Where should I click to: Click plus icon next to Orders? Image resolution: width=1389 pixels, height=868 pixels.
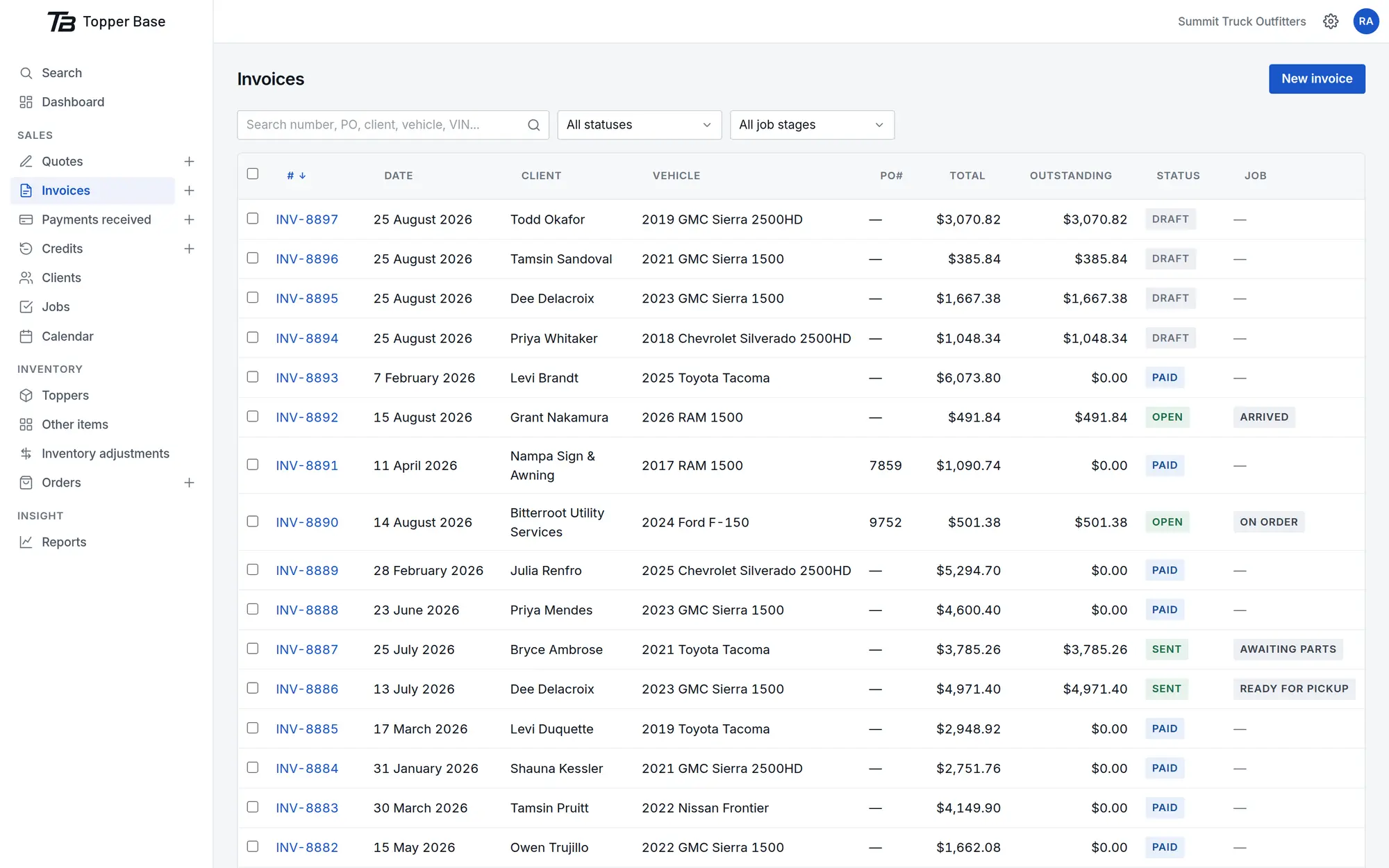[189, 483]
